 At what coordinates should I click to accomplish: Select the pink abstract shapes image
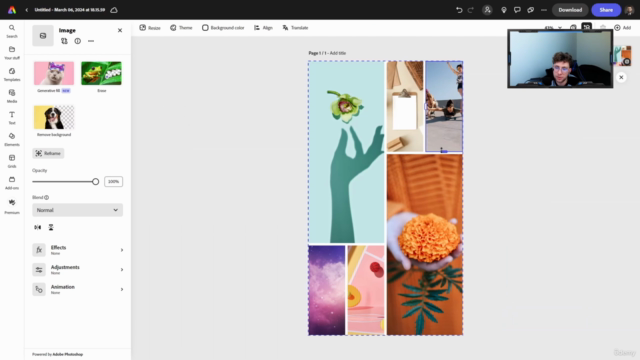click(366, 290)
